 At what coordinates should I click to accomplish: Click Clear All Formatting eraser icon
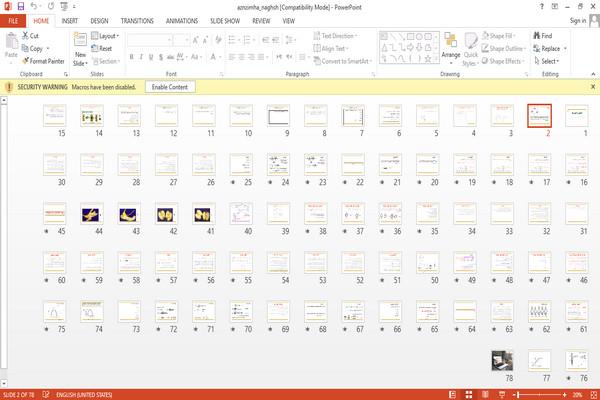point(218,39)
